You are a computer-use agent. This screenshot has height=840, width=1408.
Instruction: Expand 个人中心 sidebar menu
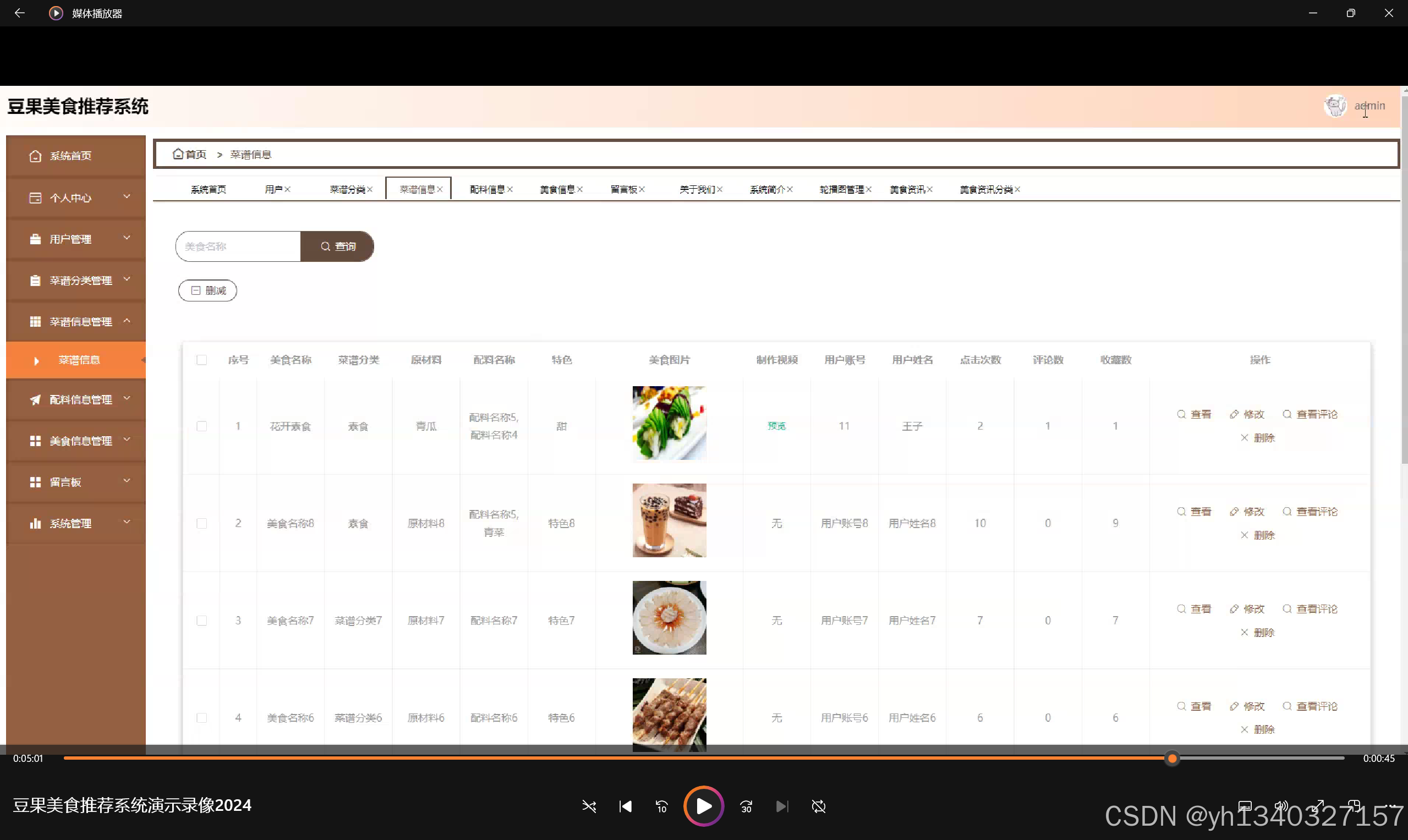[76, 197]
